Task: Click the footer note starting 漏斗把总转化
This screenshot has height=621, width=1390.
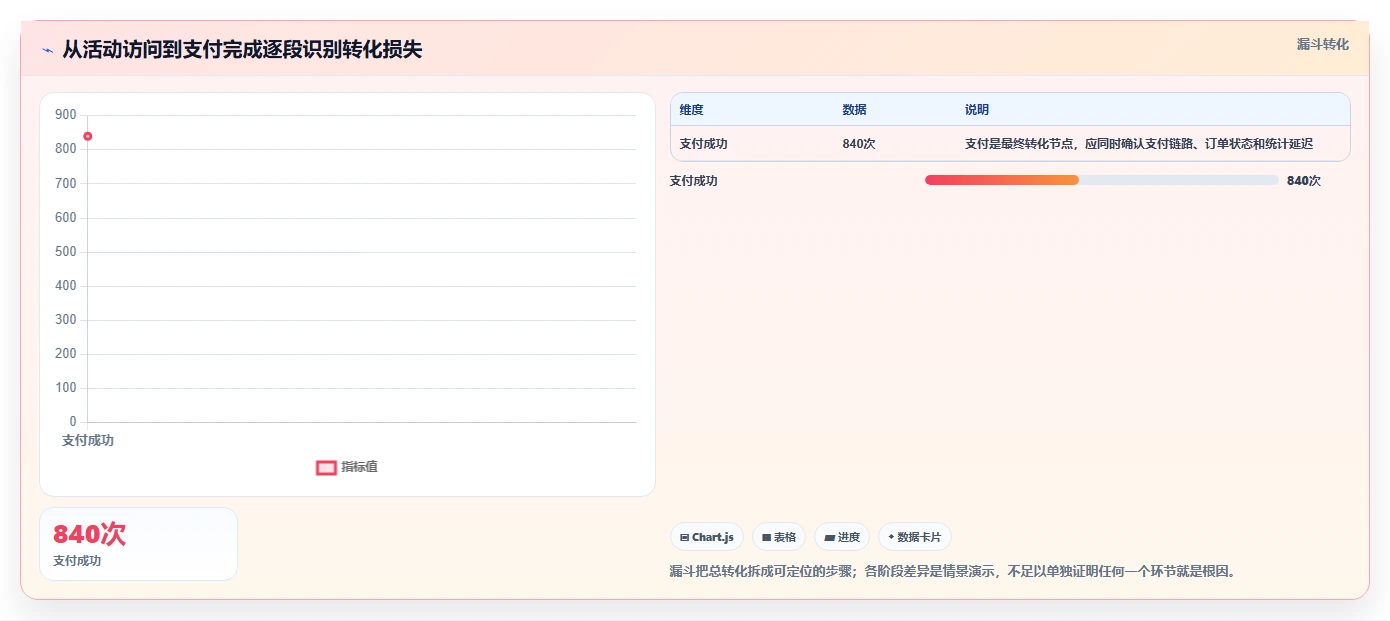Action: pos(953,572)
